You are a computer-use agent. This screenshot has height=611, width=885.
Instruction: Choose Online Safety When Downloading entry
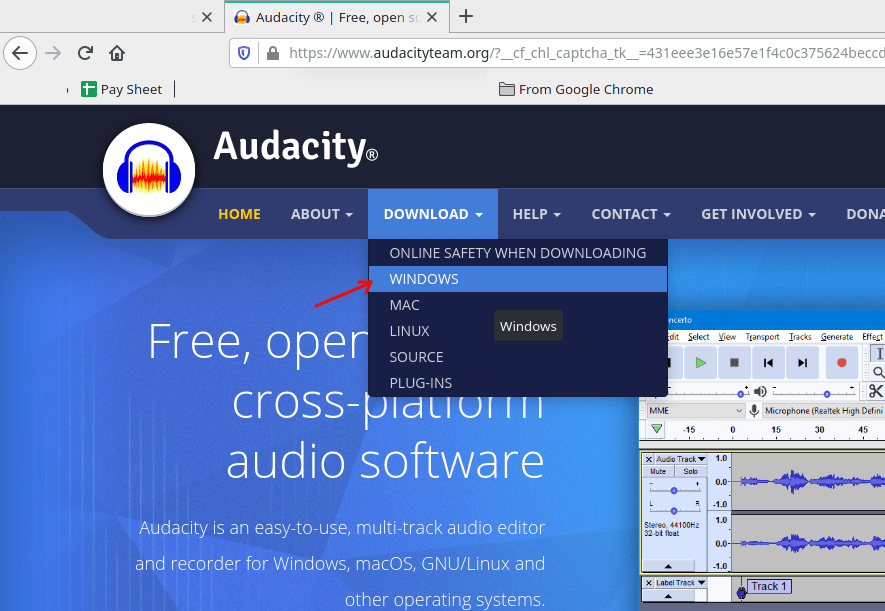click(x=518, y=253)
